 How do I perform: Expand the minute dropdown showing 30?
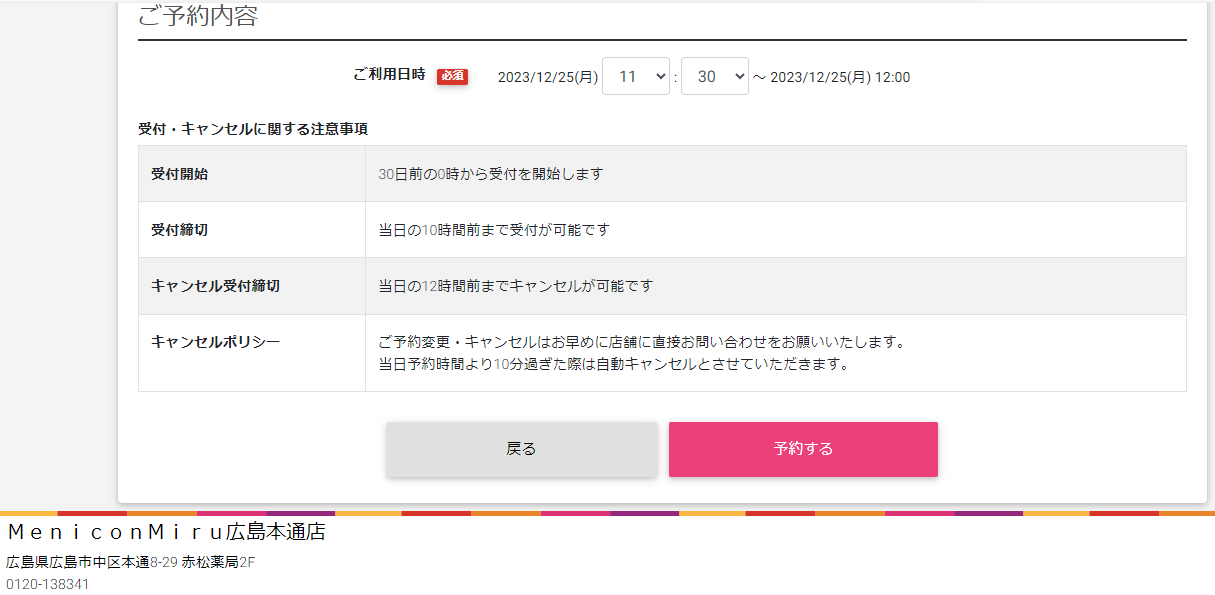714,76
